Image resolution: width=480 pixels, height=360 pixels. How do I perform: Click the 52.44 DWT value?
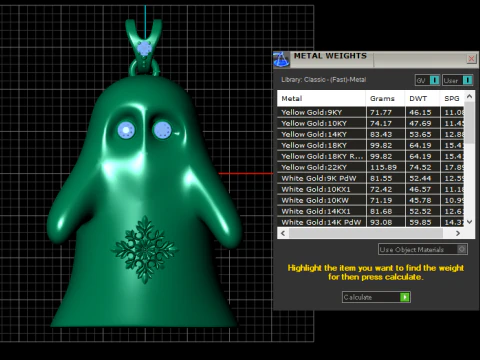(x=420, y=178)
